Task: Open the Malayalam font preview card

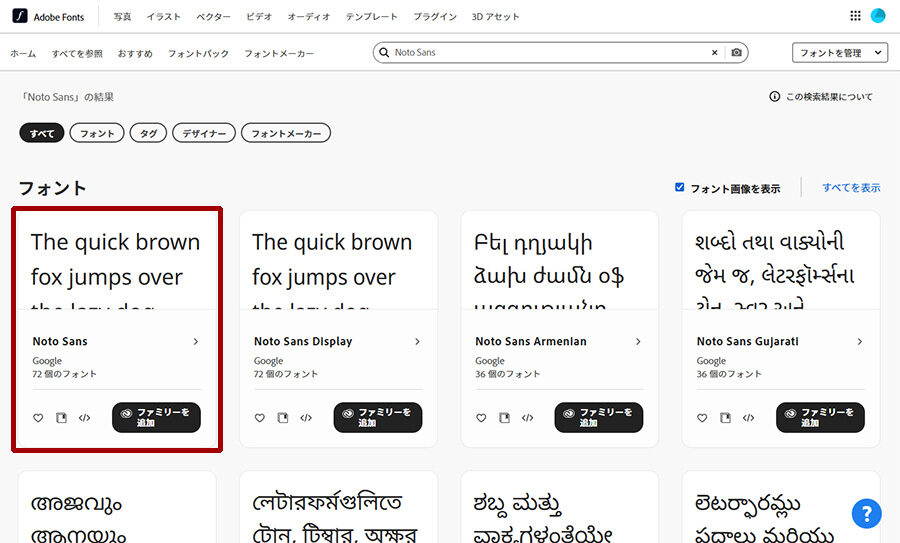Action: click(117, 507)
